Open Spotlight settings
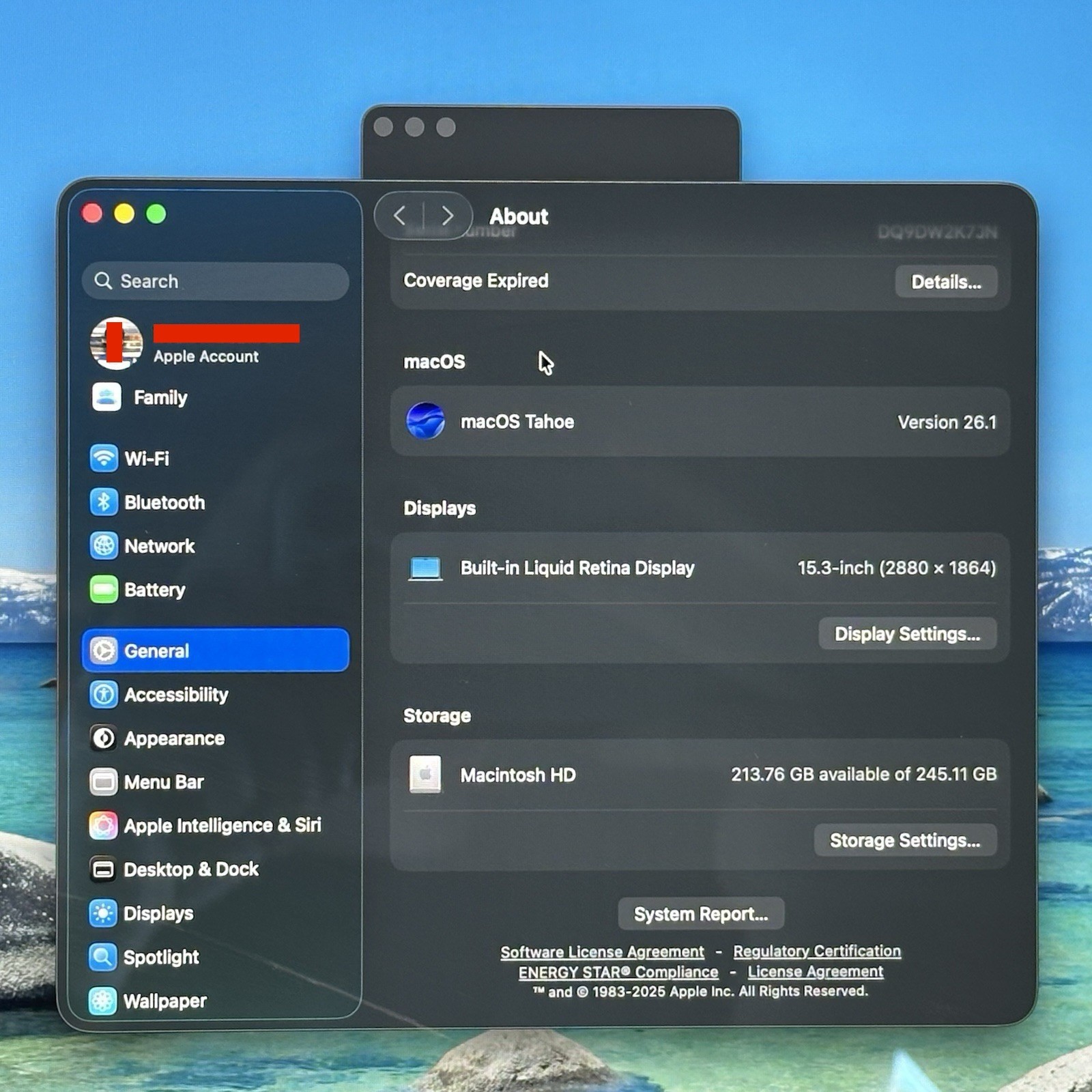The width and height of the screenshot is (1092, 1092). click(161, 957)
